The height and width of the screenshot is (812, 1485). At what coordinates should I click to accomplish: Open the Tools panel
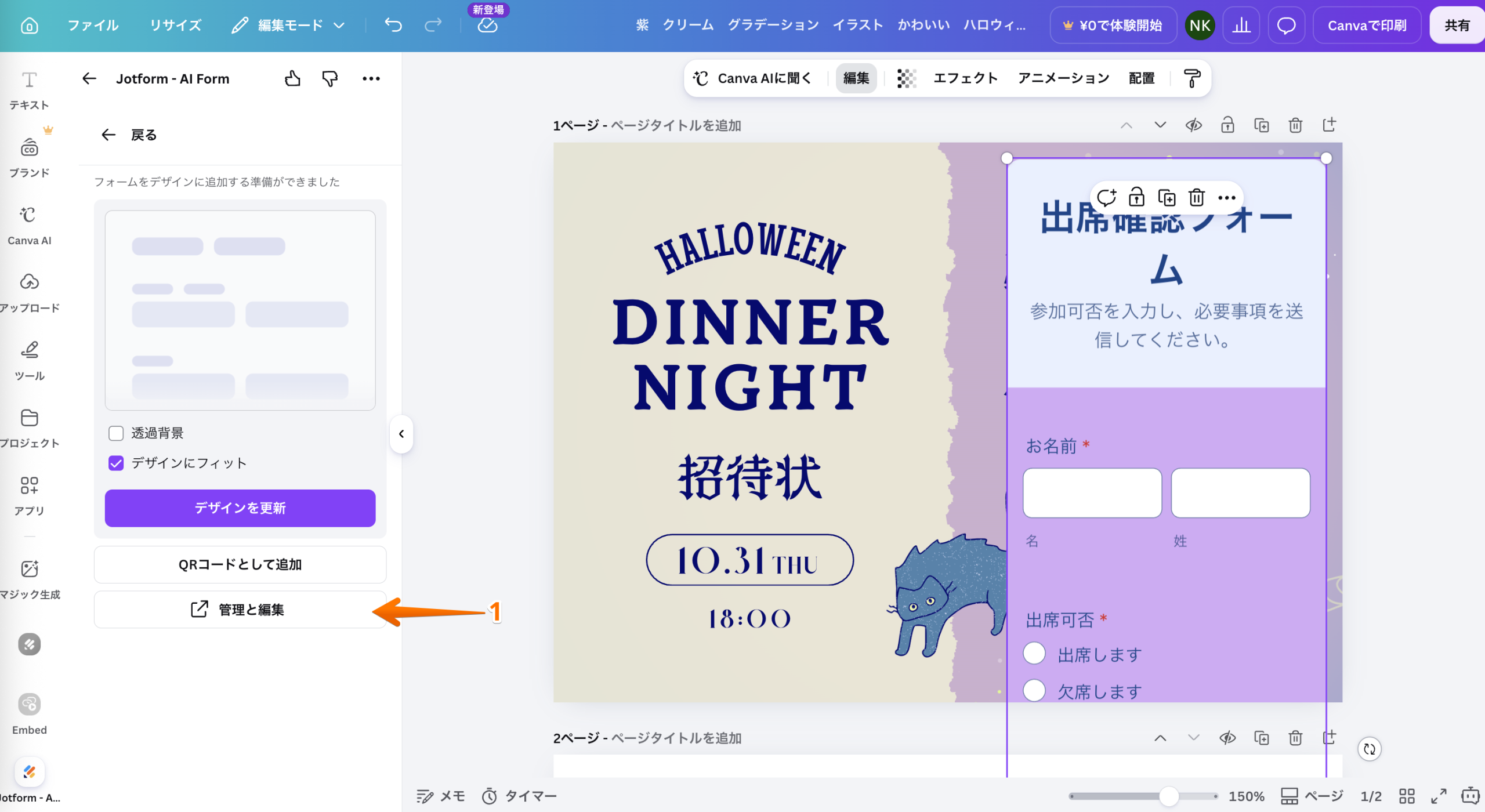pyautogui.click(x=29, y=360)
